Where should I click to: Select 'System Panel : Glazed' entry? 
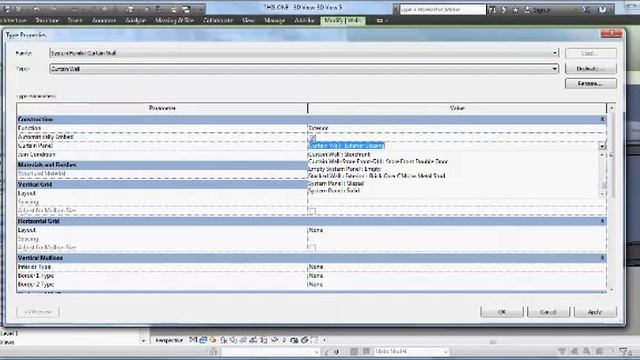click(x=336, y=183)
